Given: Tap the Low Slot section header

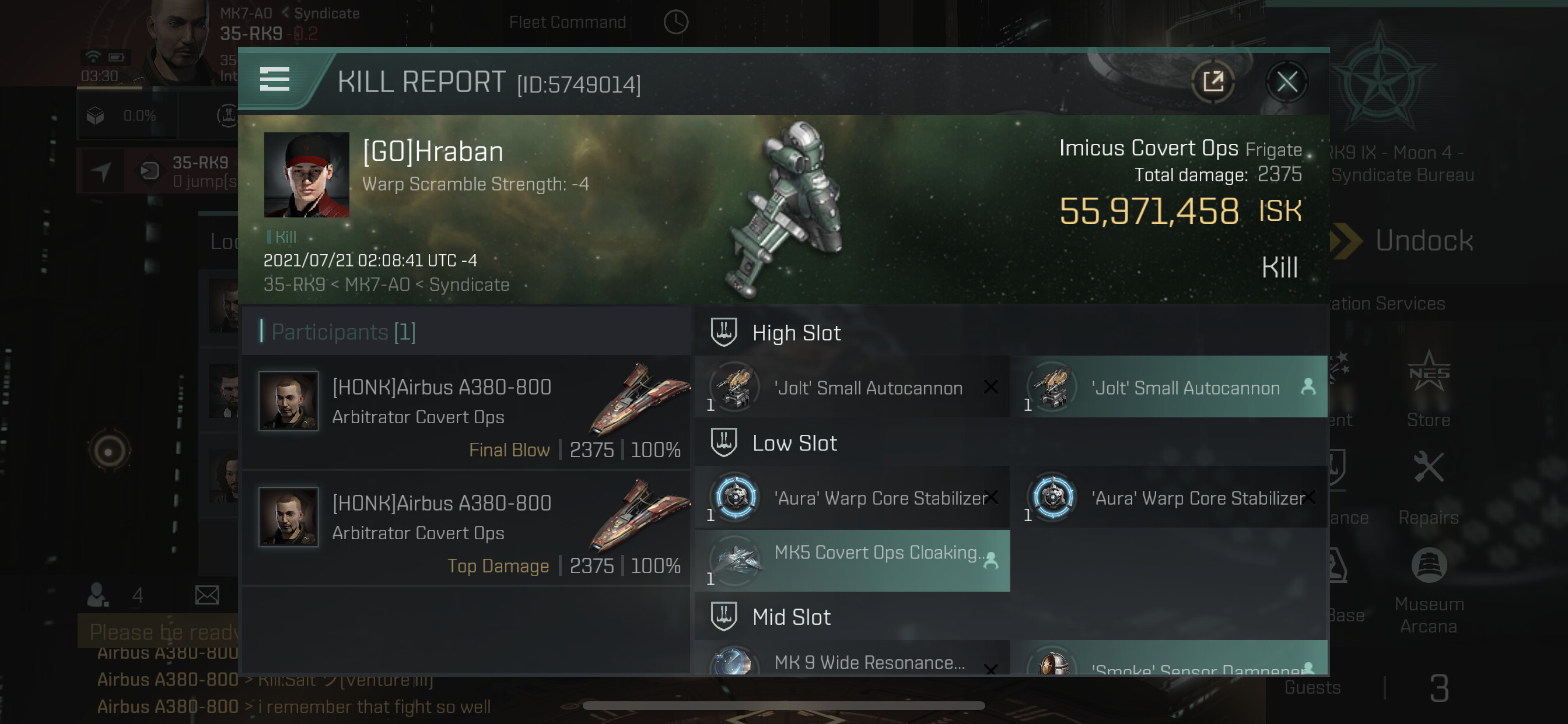Looking at the screenshot, I should (794, 443).
